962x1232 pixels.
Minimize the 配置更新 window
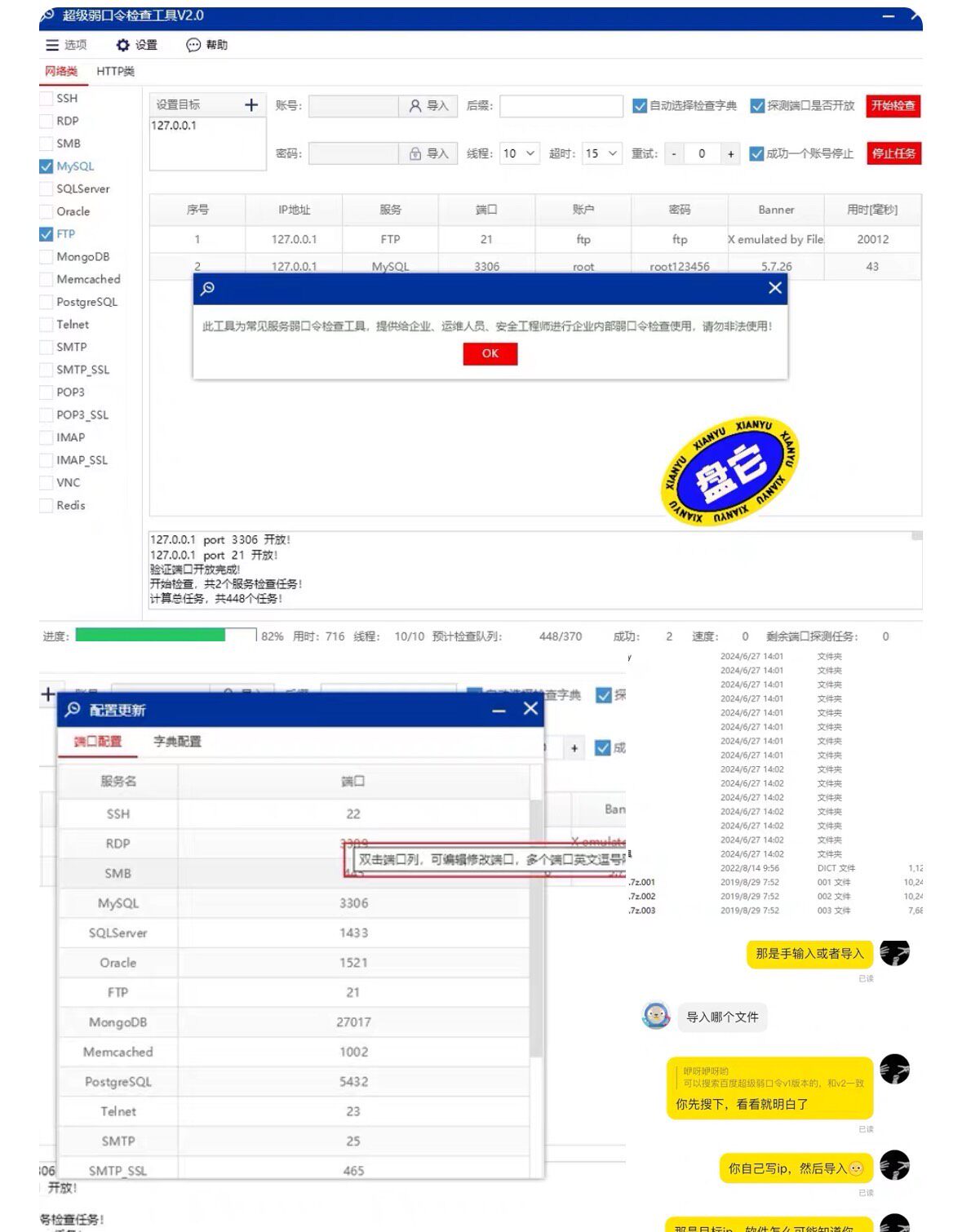tap(499, 711)
